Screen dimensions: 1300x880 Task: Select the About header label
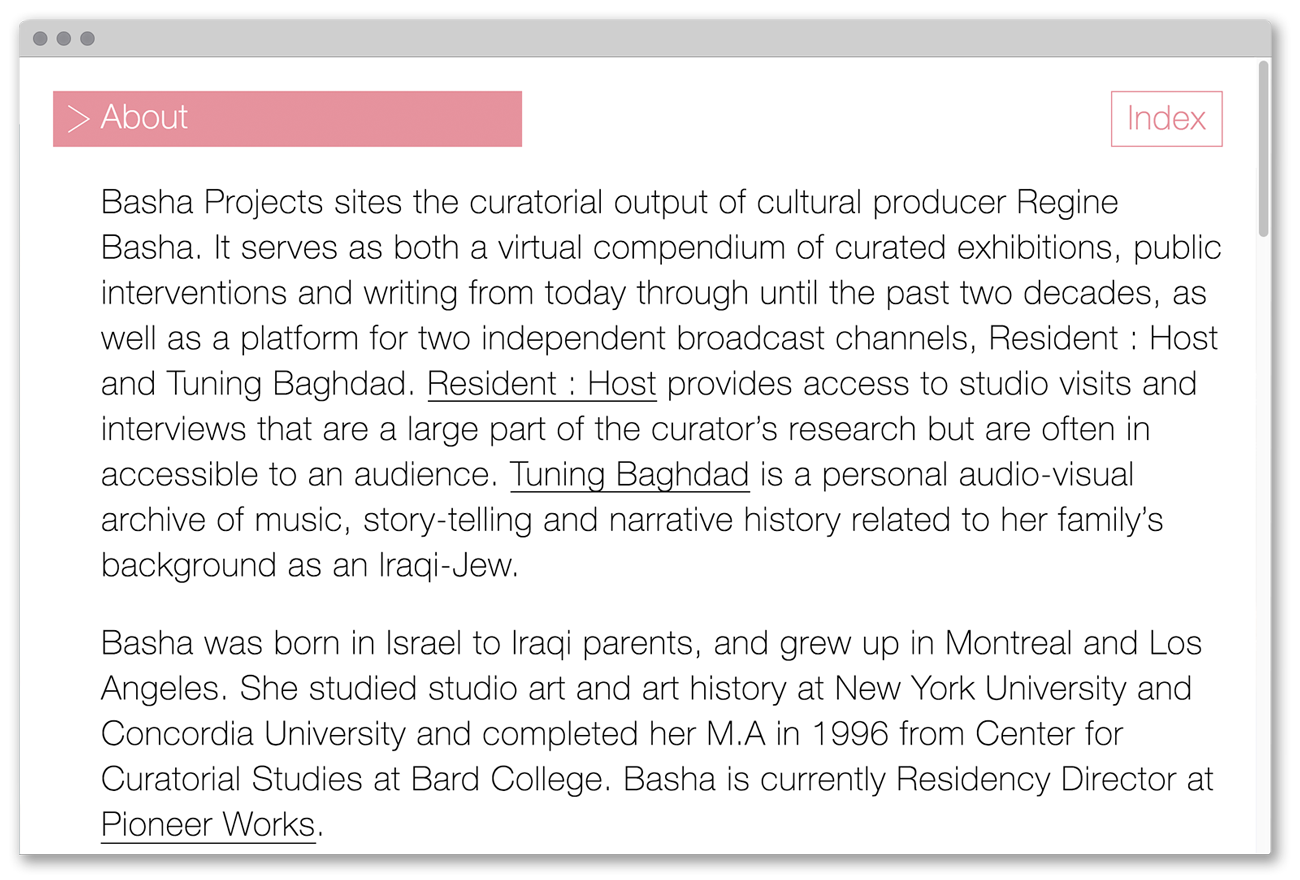[x=144, y=118]
